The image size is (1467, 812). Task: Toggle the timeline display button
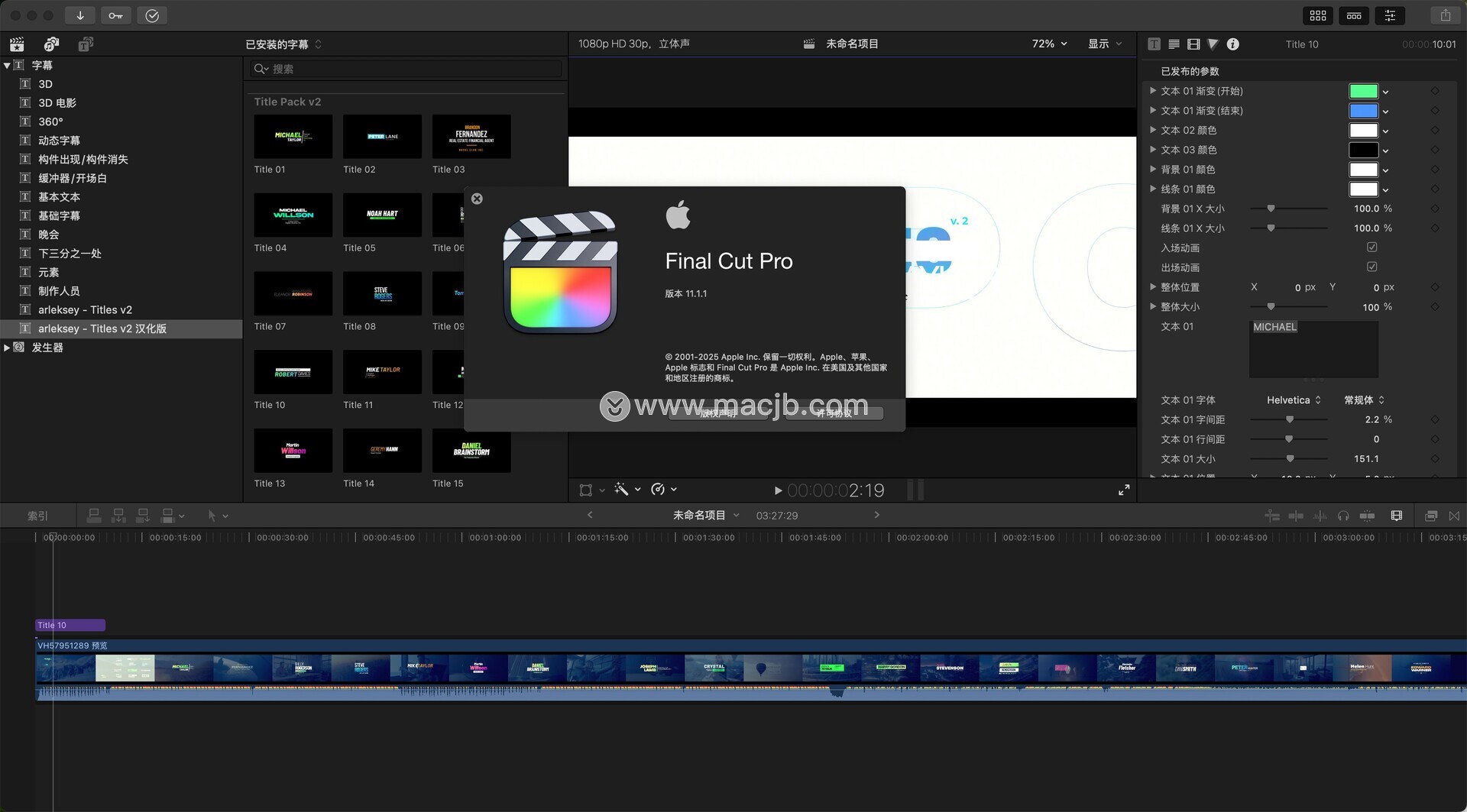point(1354,15)
